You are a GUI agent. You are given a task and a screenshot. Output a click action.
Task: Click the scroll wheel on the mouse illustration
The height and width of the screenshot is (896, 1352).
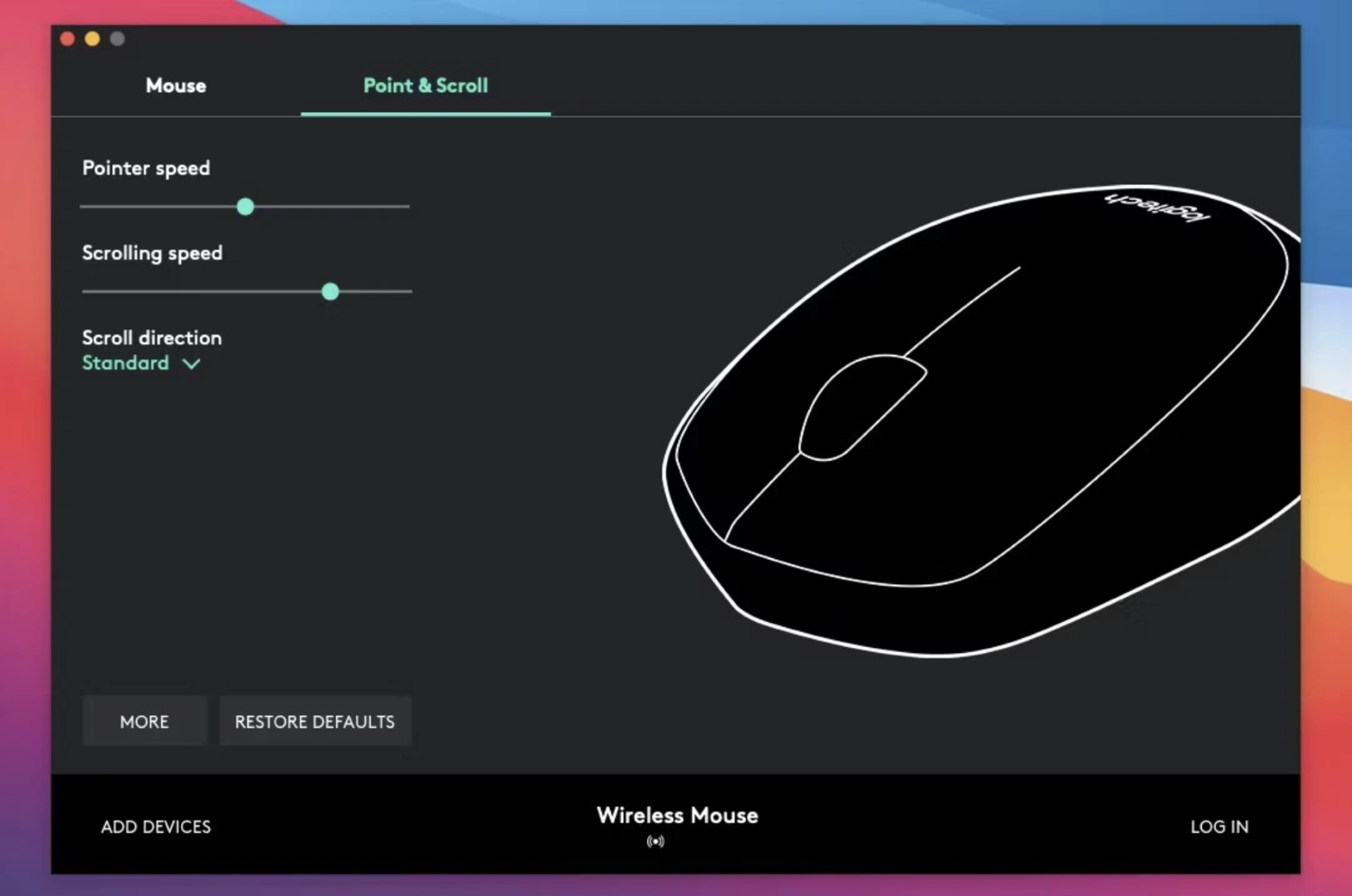click(860, 407)
